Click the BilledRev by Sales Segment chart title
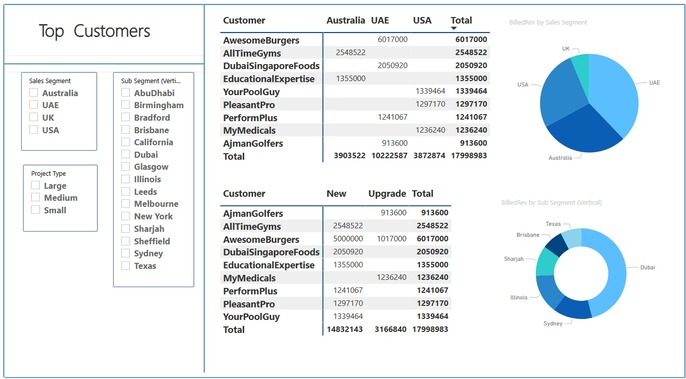 (548, 22)
